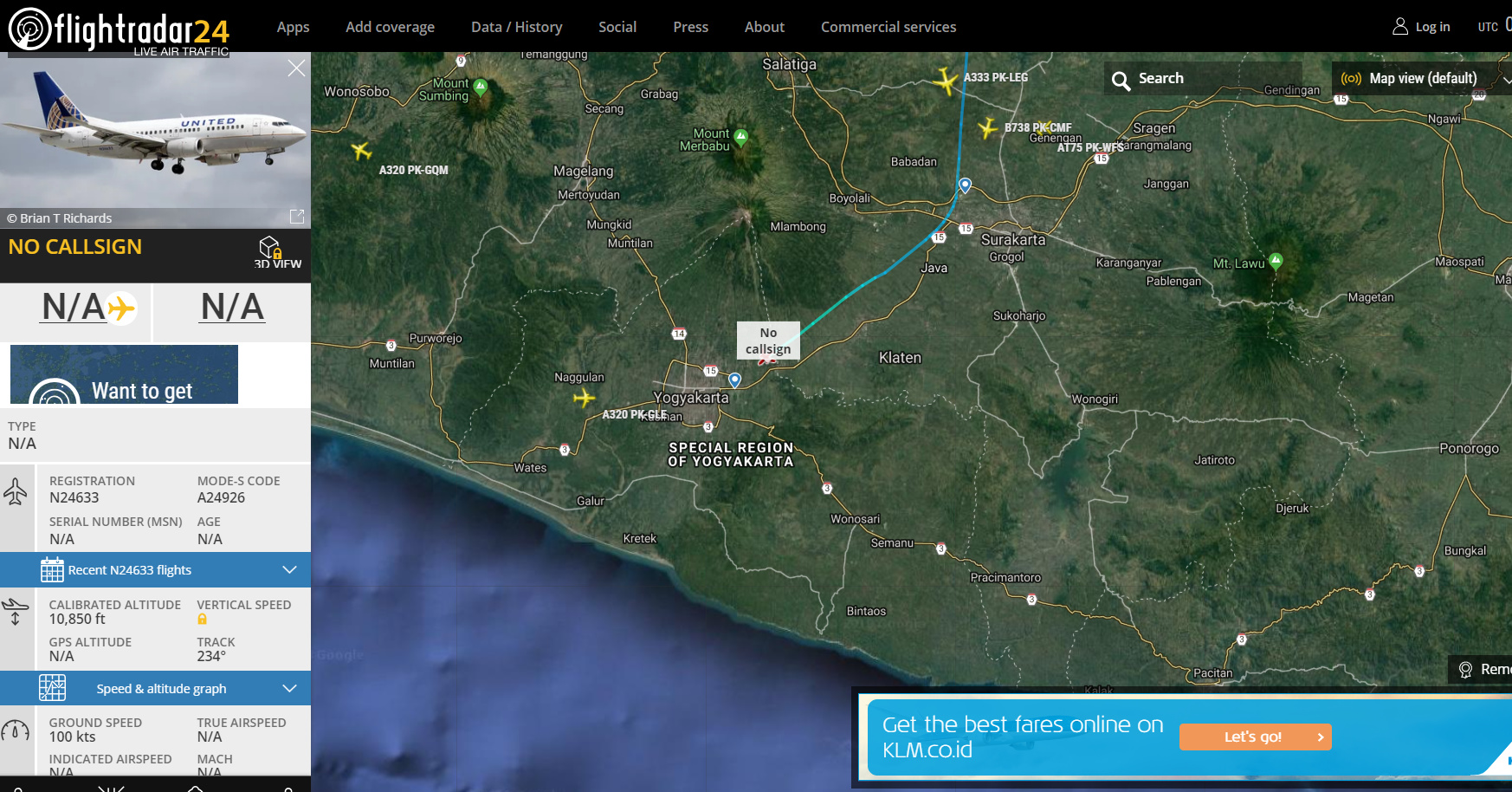Expand the Speed & altitude graph section

(155, 688)
